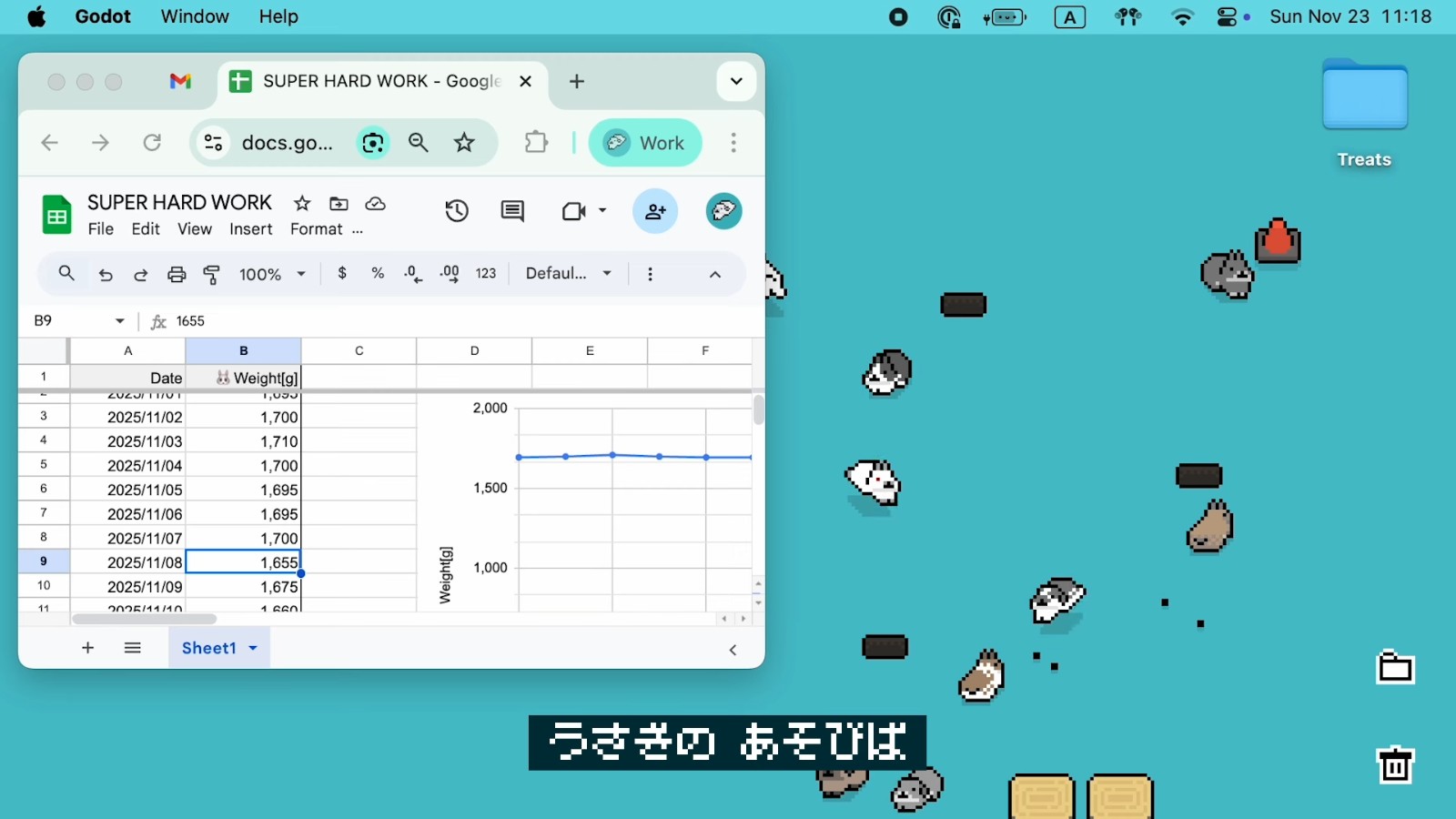This screenshot has height=819, width=1456.
Task: Format selected cell as percent
Action: point(378,274)
